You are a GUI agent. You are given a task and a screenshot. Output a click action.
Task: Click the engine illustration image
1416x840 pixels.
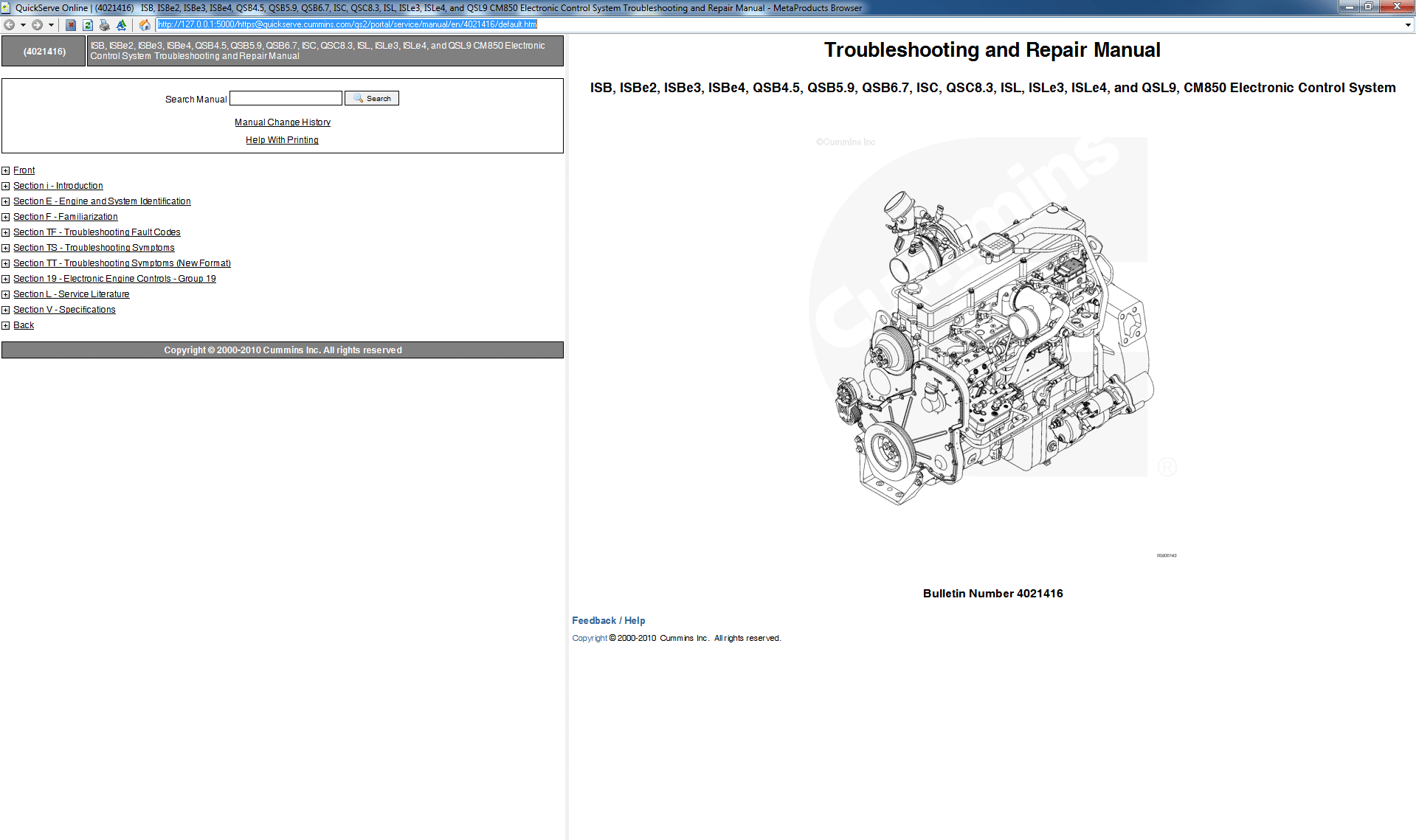(992, 347)
